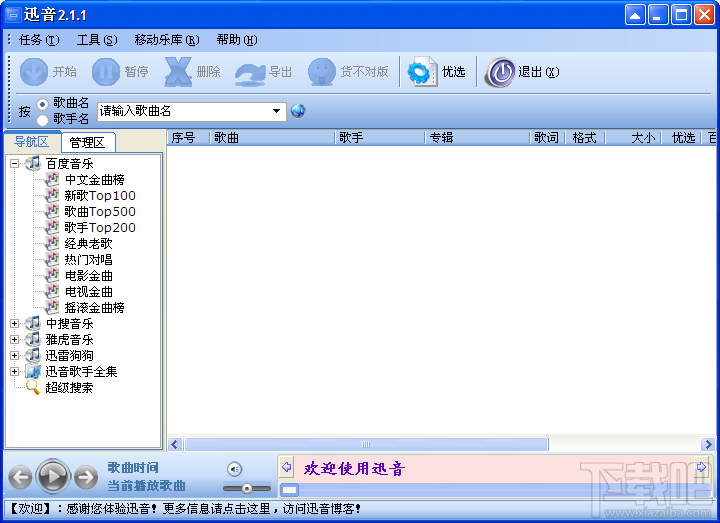Sort by 歌手 column header
Image resolution: width=720 pixels, height=523 pixels.
[379, 137]
